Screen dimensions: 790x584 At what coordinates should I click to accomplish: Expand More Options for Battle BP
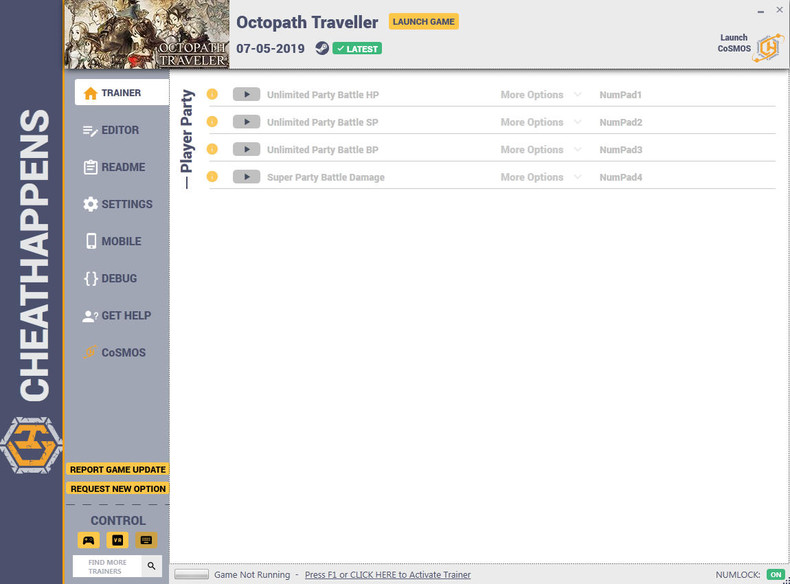click(541, 150)
